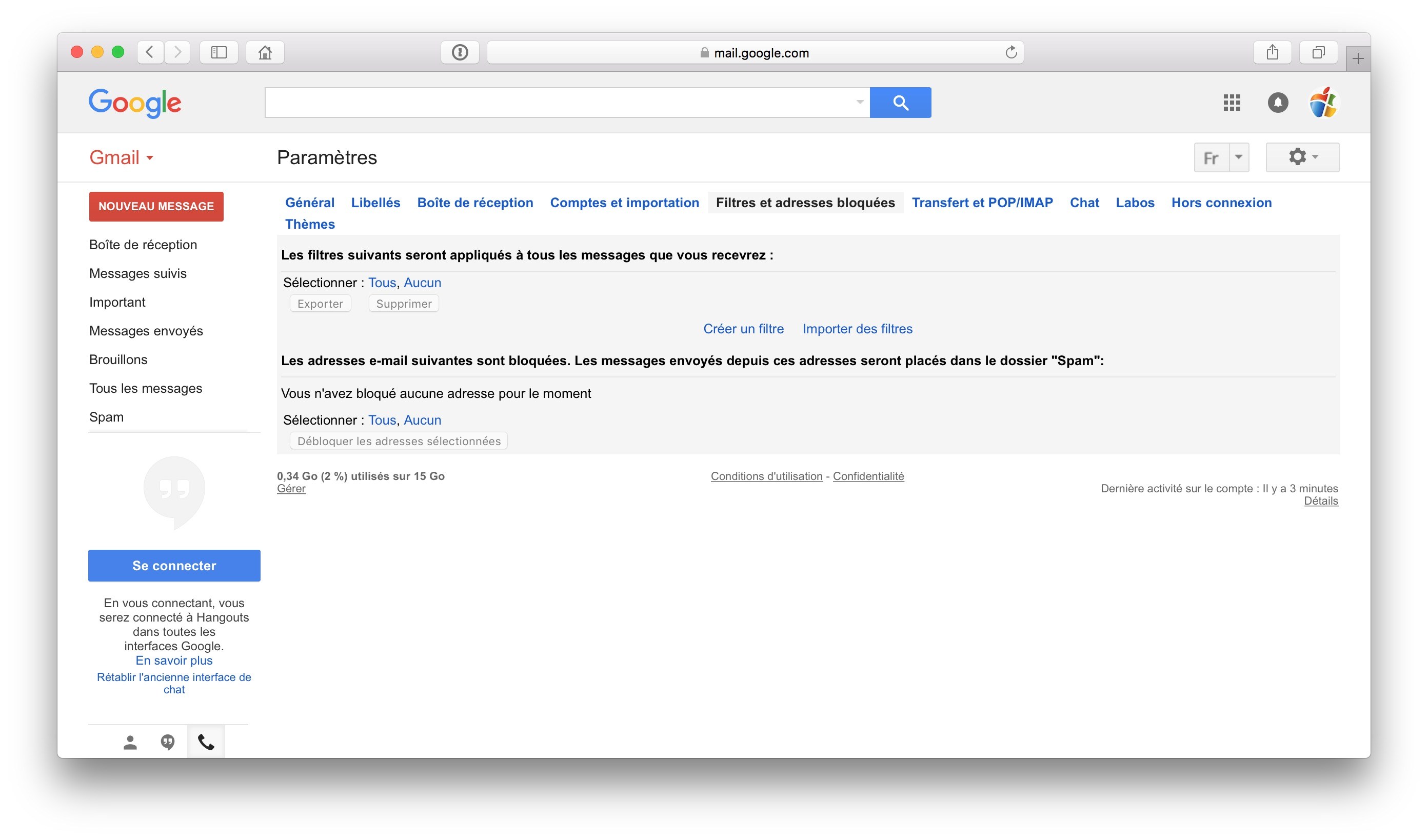
Task: Switch to the Libellés tab
Action: (375, 203)
